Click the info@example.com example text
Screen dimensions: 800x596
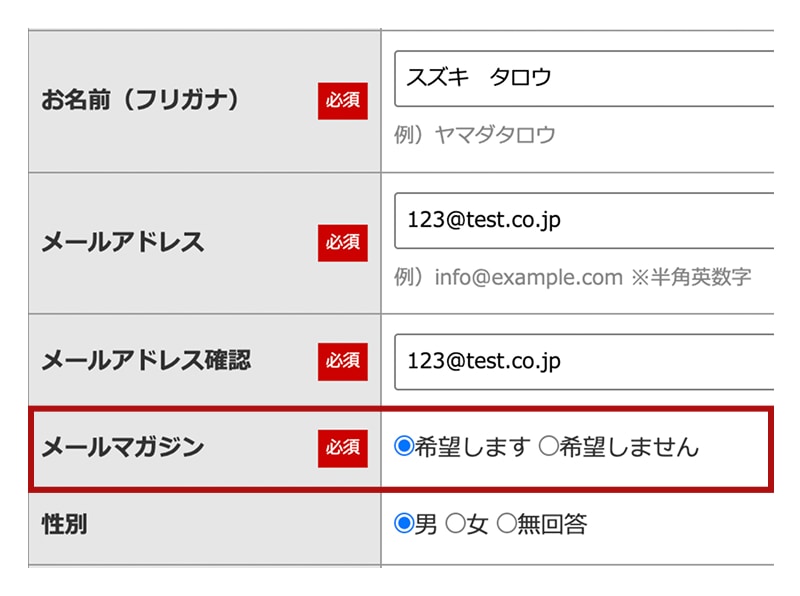pos(528,277)
